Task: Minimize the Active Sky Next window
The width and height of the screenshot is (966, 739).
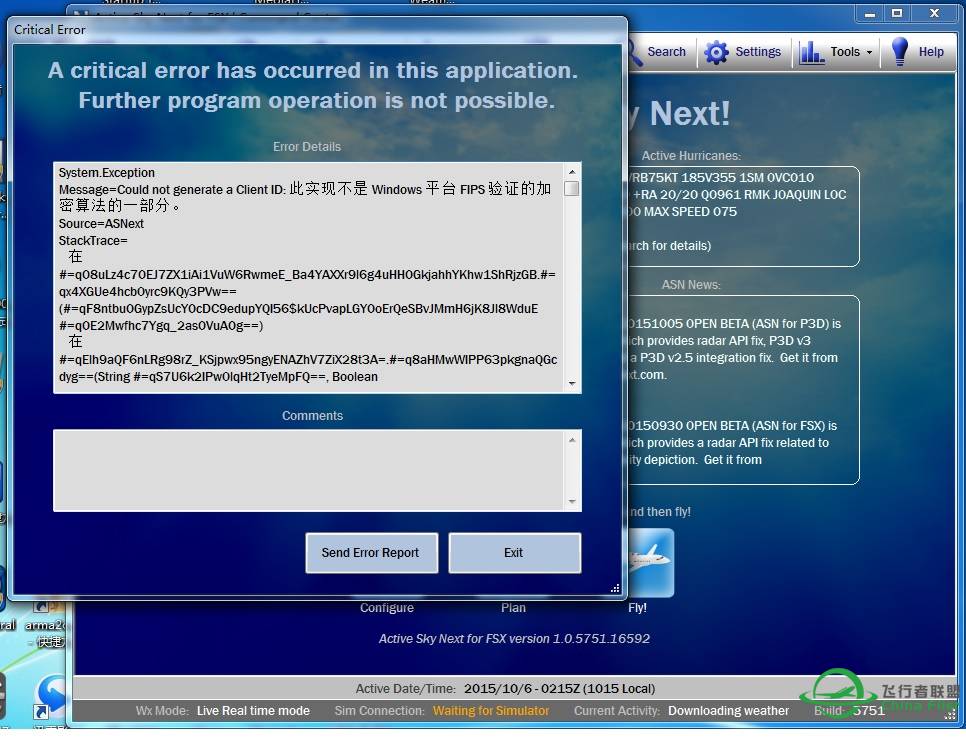Action: (869, 13)
